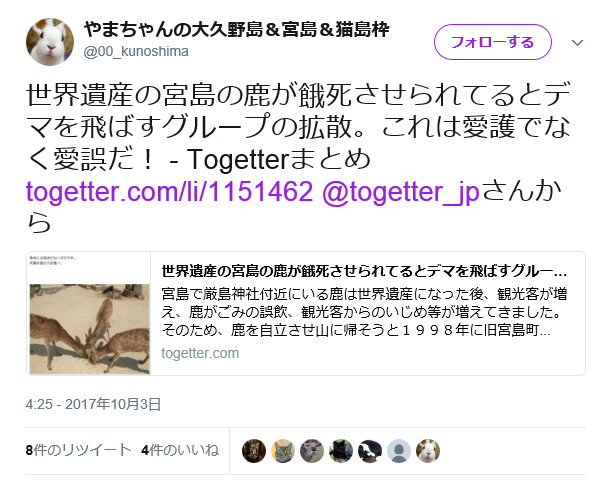The image size is (604, 486).
Task: Open the first liker avatar with the dark cat
Action: tap(254, 451)
